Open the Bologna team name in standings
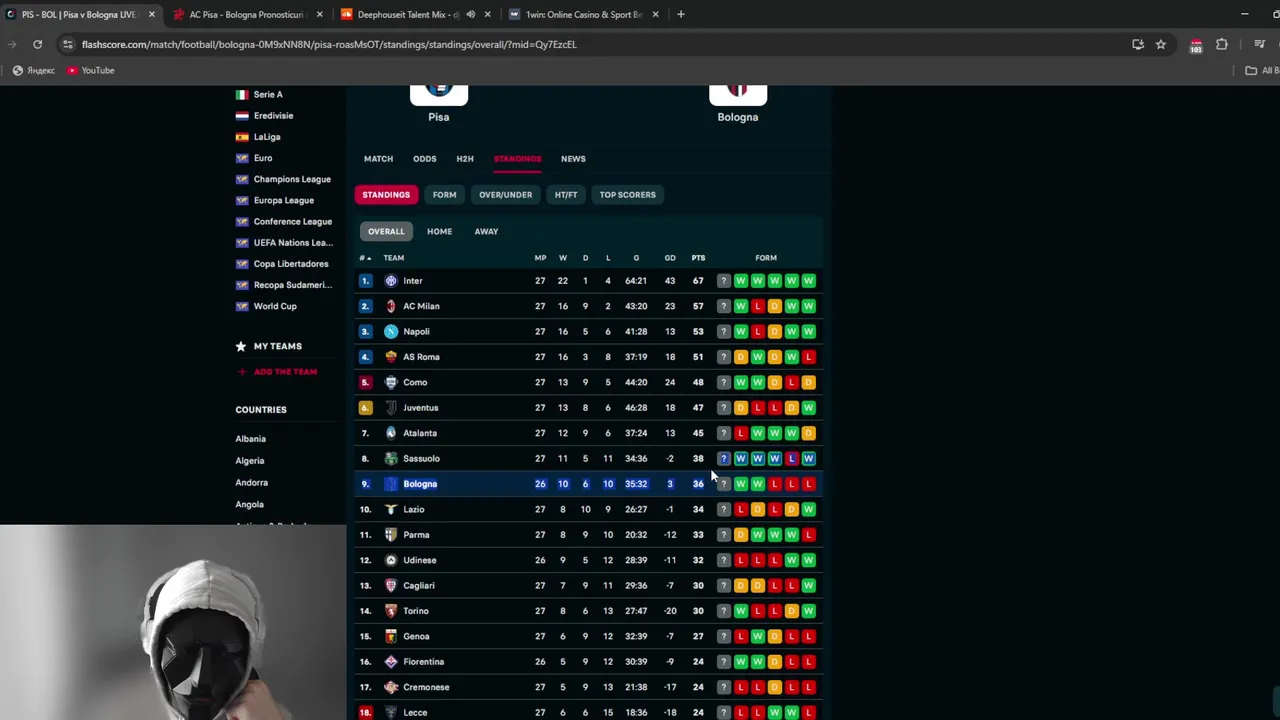1280x720 pixels. (x=420, y=484)
